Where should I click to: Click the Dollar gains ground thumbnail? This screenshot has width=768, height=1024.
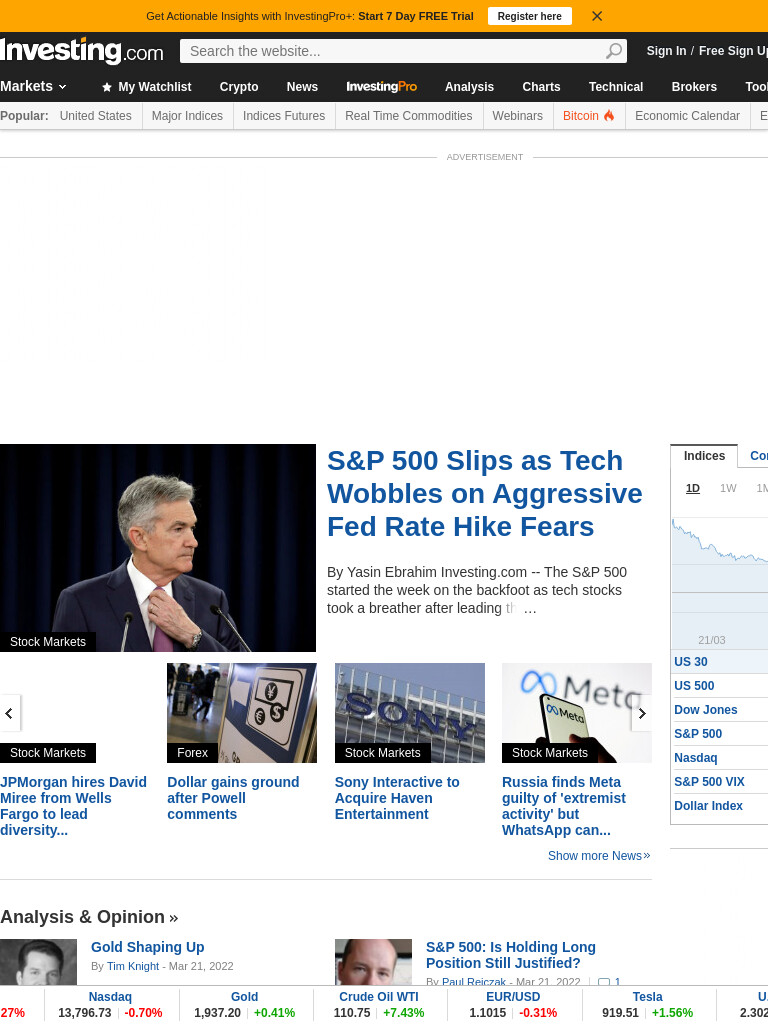tap(242, 713)
